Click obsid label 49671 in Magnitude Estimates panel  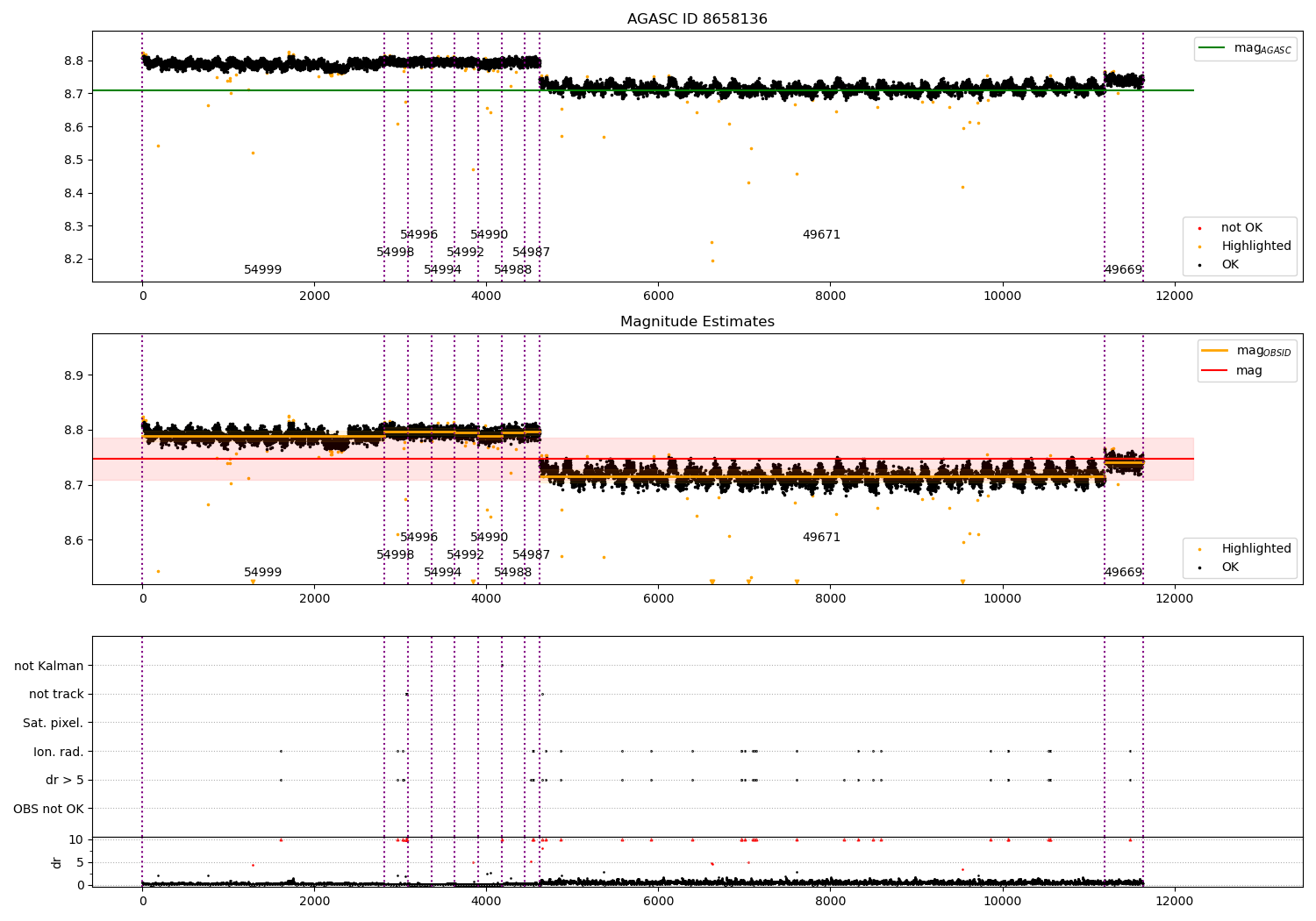pyautogui.click(x=821, y=538)
